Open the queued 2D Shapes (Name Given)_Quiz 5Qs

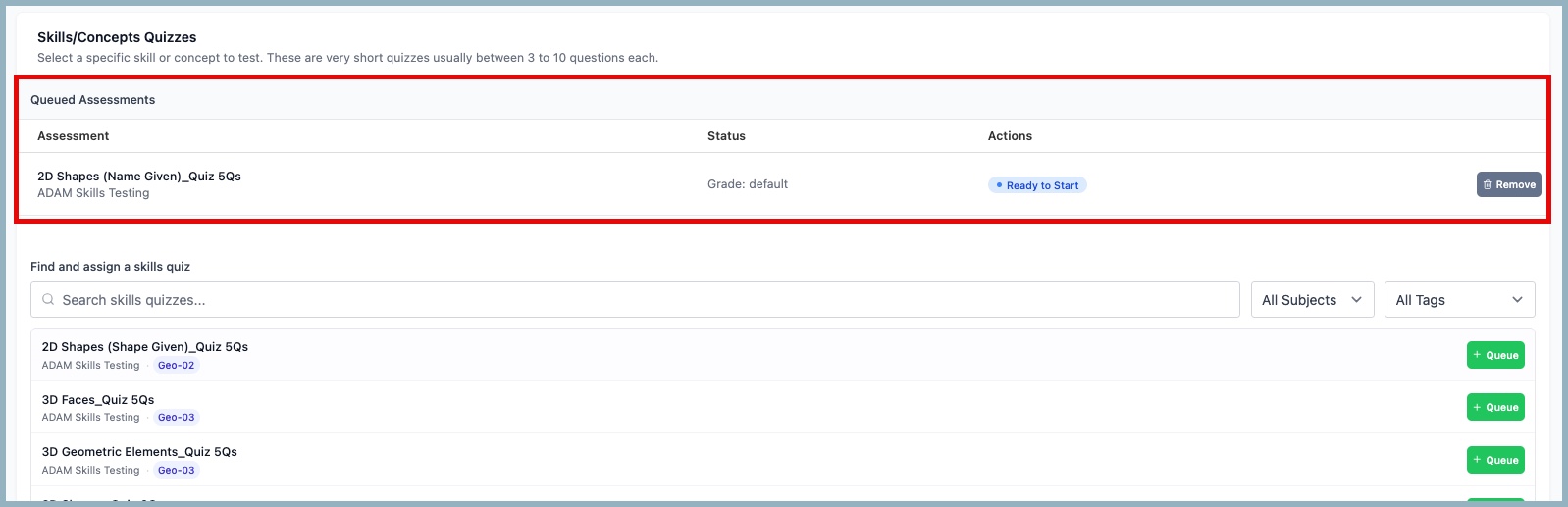(139, 177)
